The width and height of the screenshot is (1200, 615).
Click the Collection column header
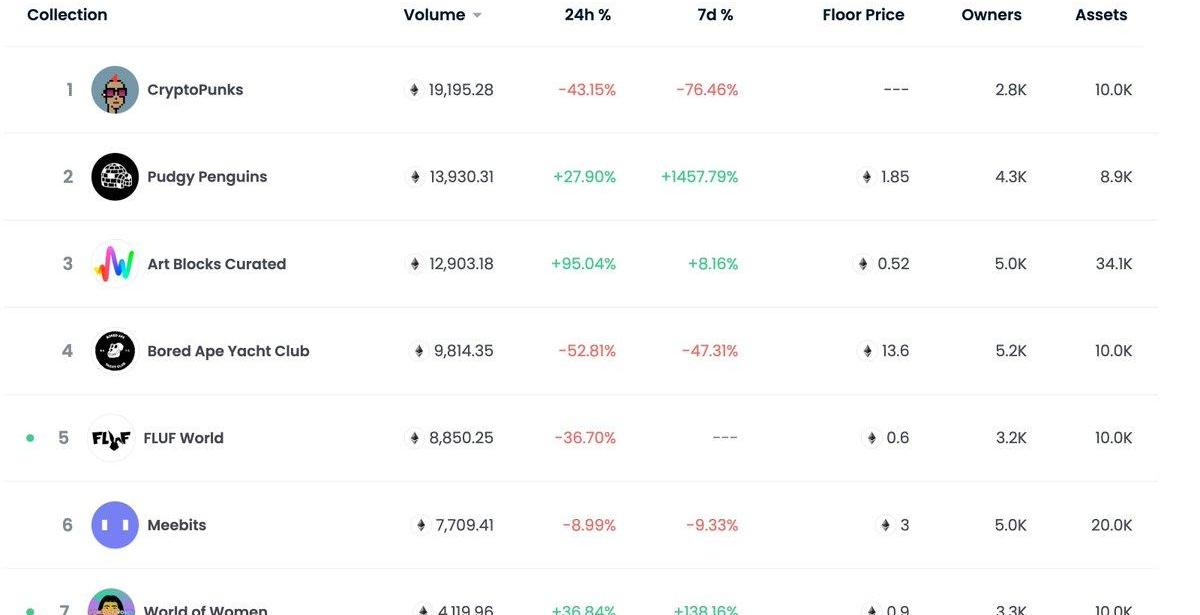[x=67, y=15]
